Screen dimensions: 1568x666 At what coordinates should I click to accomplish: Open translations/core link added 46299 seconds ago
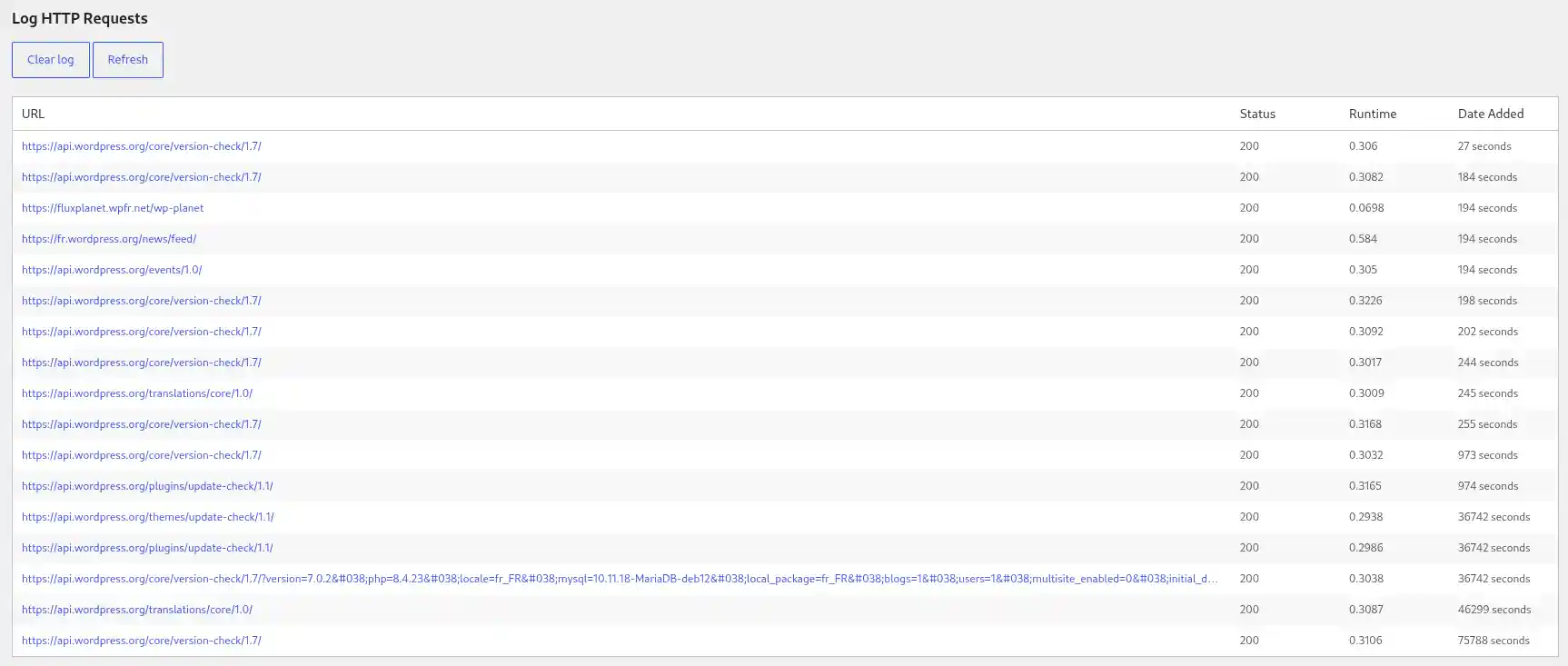(x=137, y=610)
